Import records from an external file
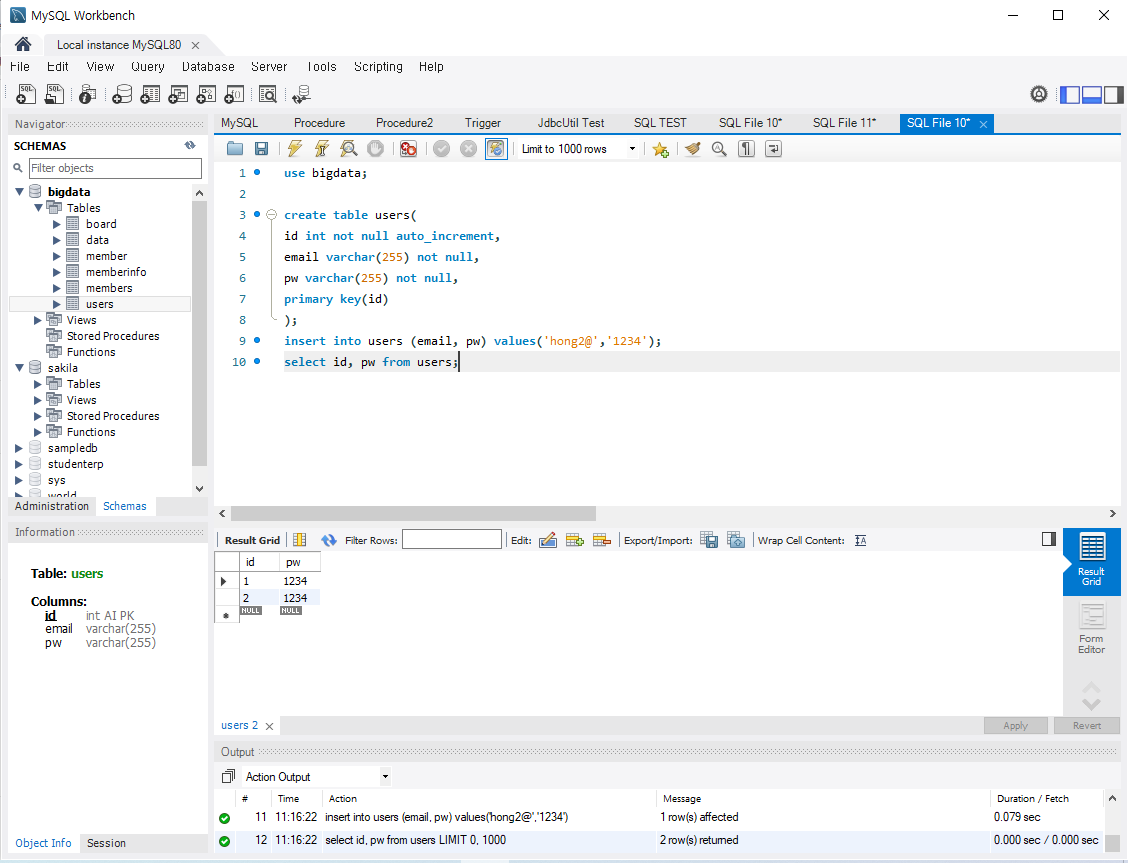This screenshot has height=863, width=1128. [736, 540]
